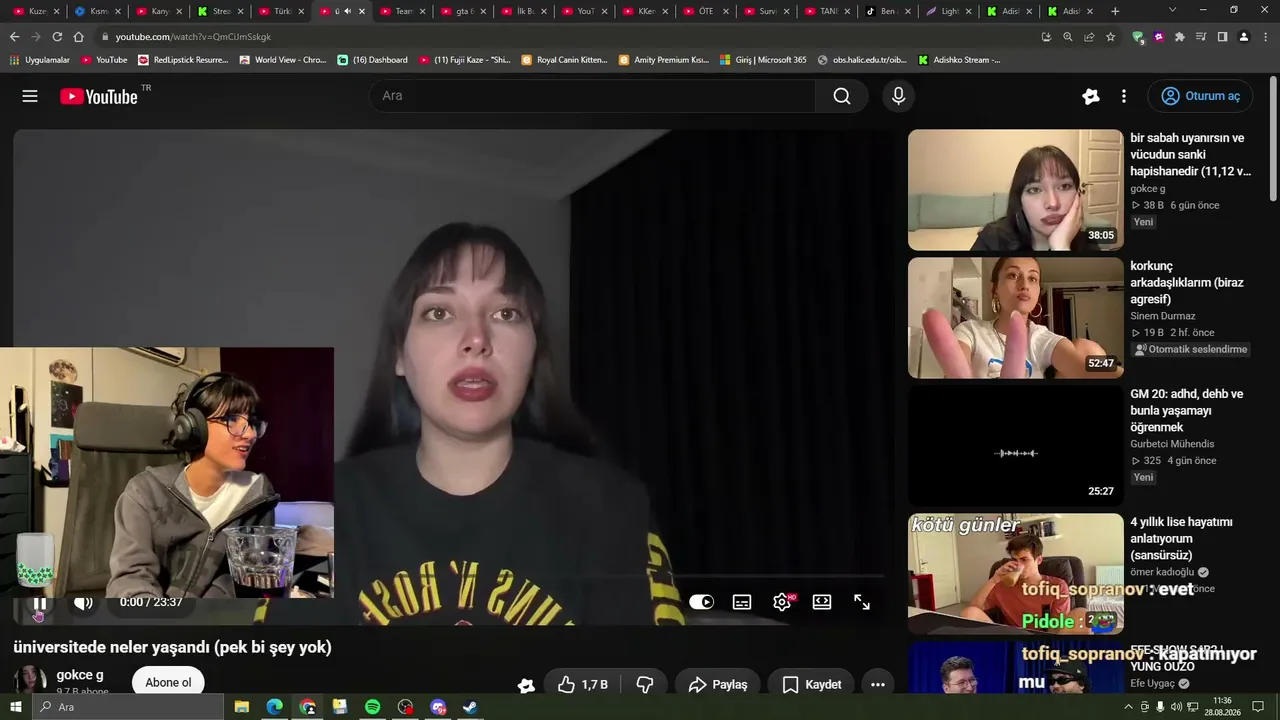Open the browser profile avatar
The image size is (1280, 720).
click(x=1243, y=37)
